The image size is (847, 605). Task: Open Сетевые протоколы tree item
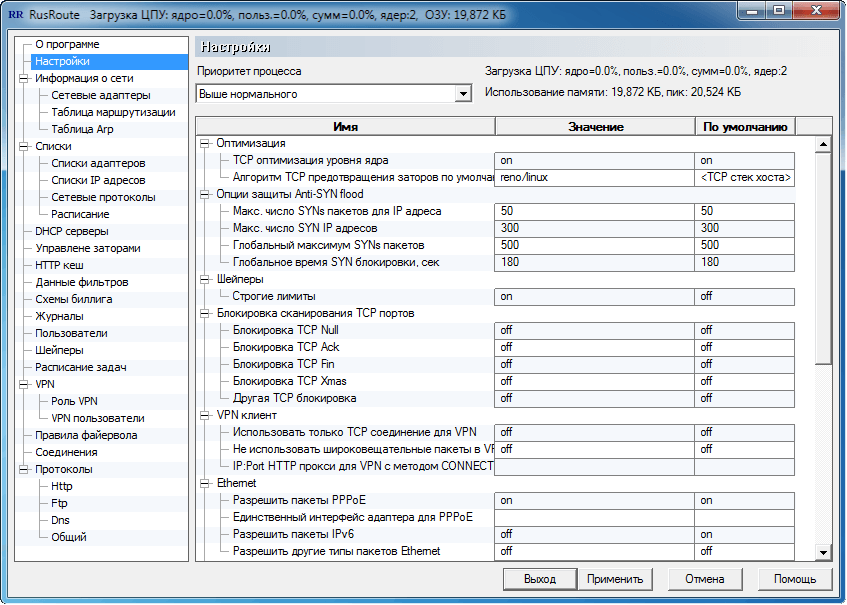pos(103,198)
